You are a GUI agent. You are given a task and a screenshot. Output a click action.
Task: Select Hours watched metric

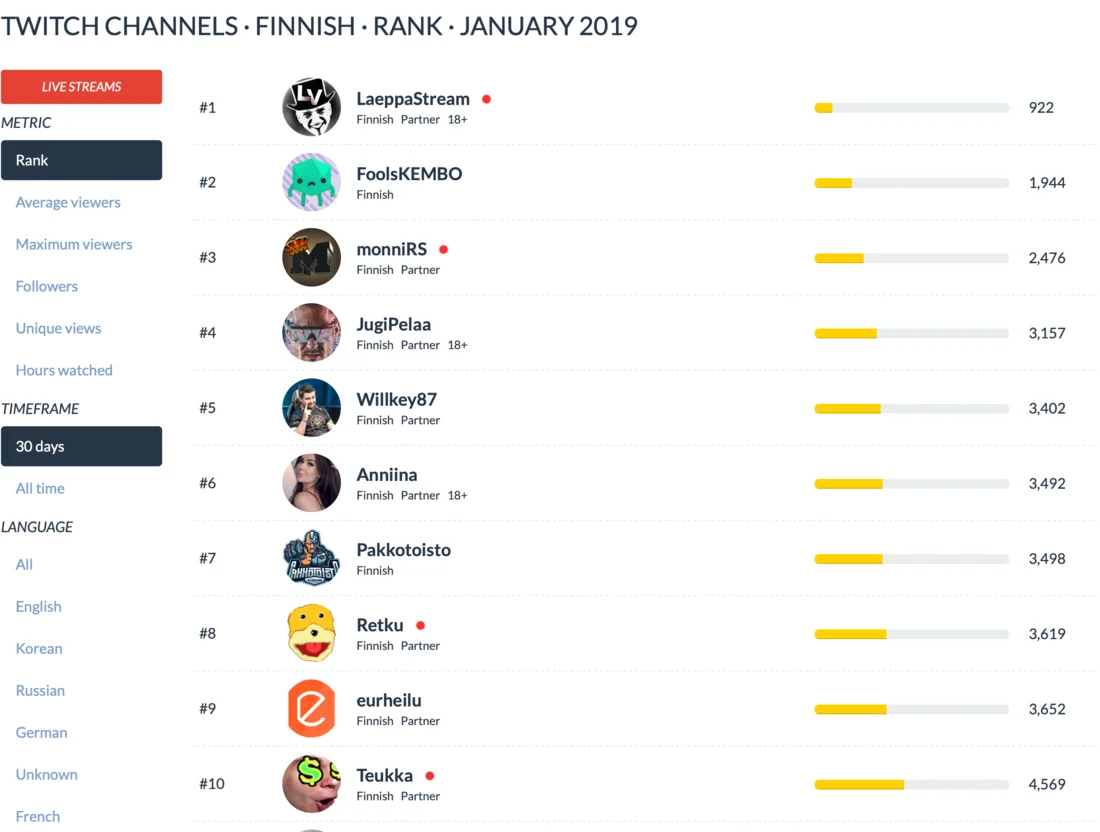tap(64, 370)
